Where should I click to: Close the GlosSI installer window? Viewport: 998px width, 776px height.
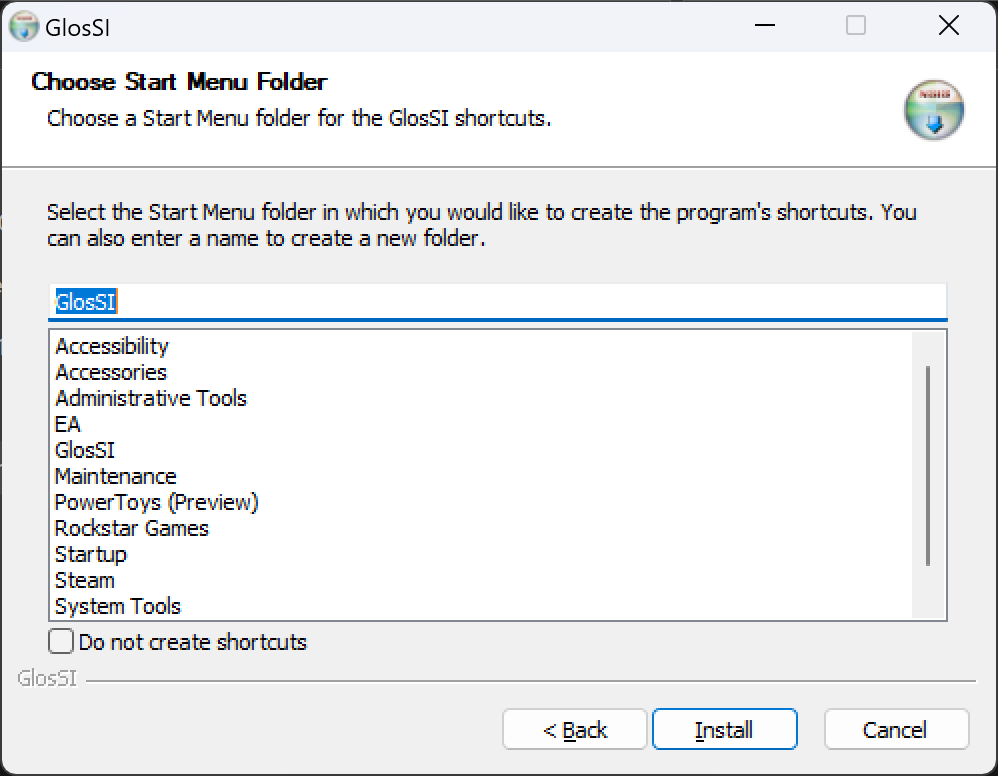948,25
